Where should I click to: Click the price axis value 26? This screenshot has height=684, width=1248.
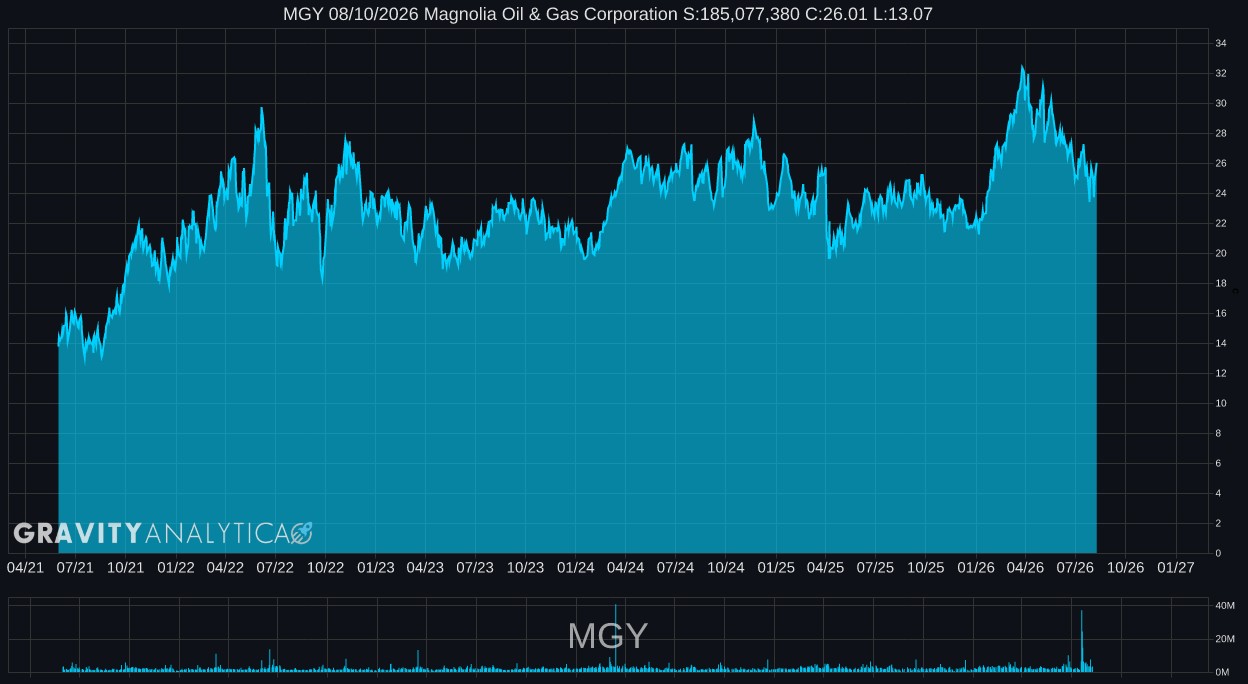[x=1221, y=163]
